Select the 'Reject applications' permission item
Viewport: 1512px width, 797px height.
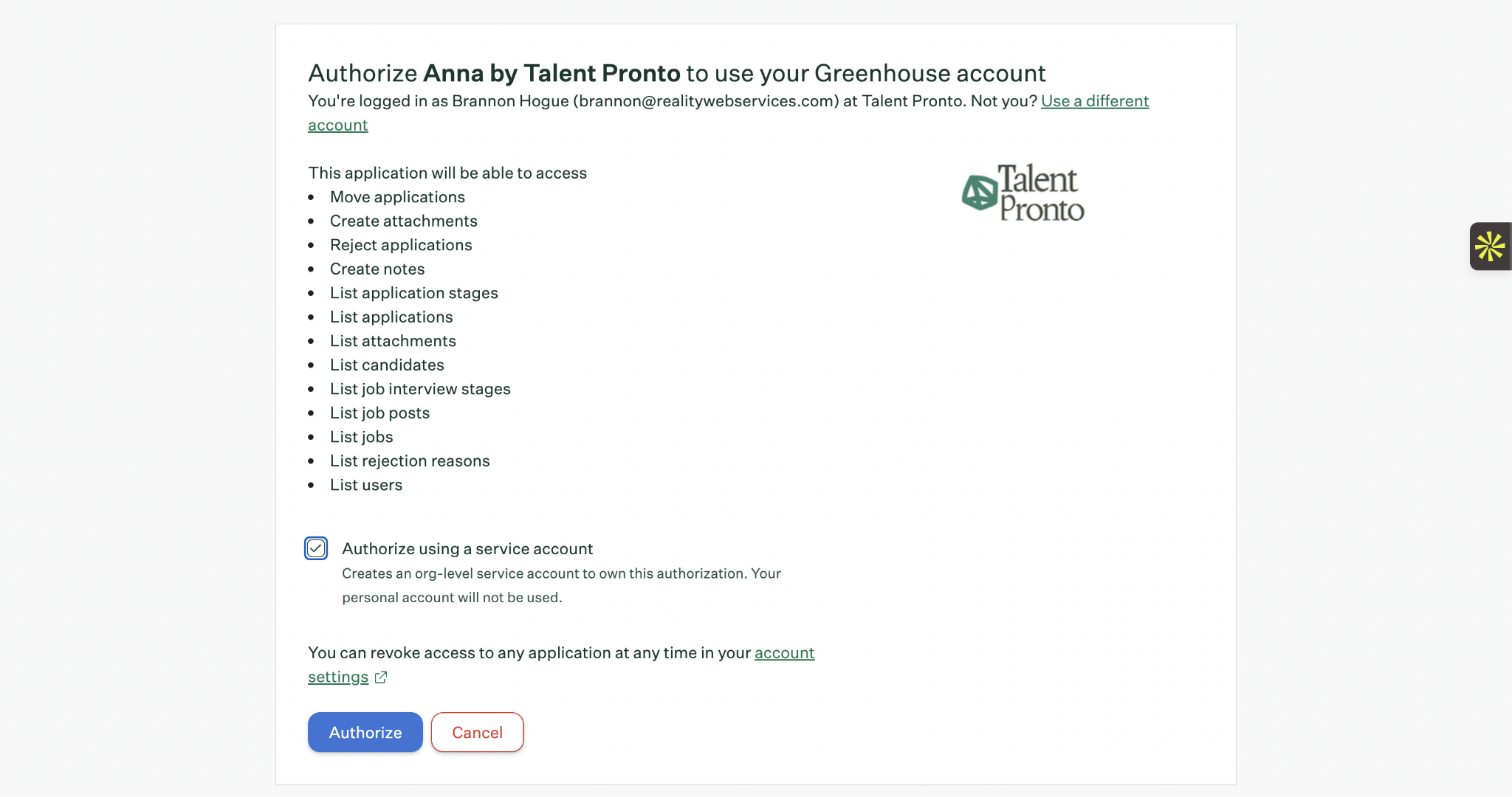401,245
